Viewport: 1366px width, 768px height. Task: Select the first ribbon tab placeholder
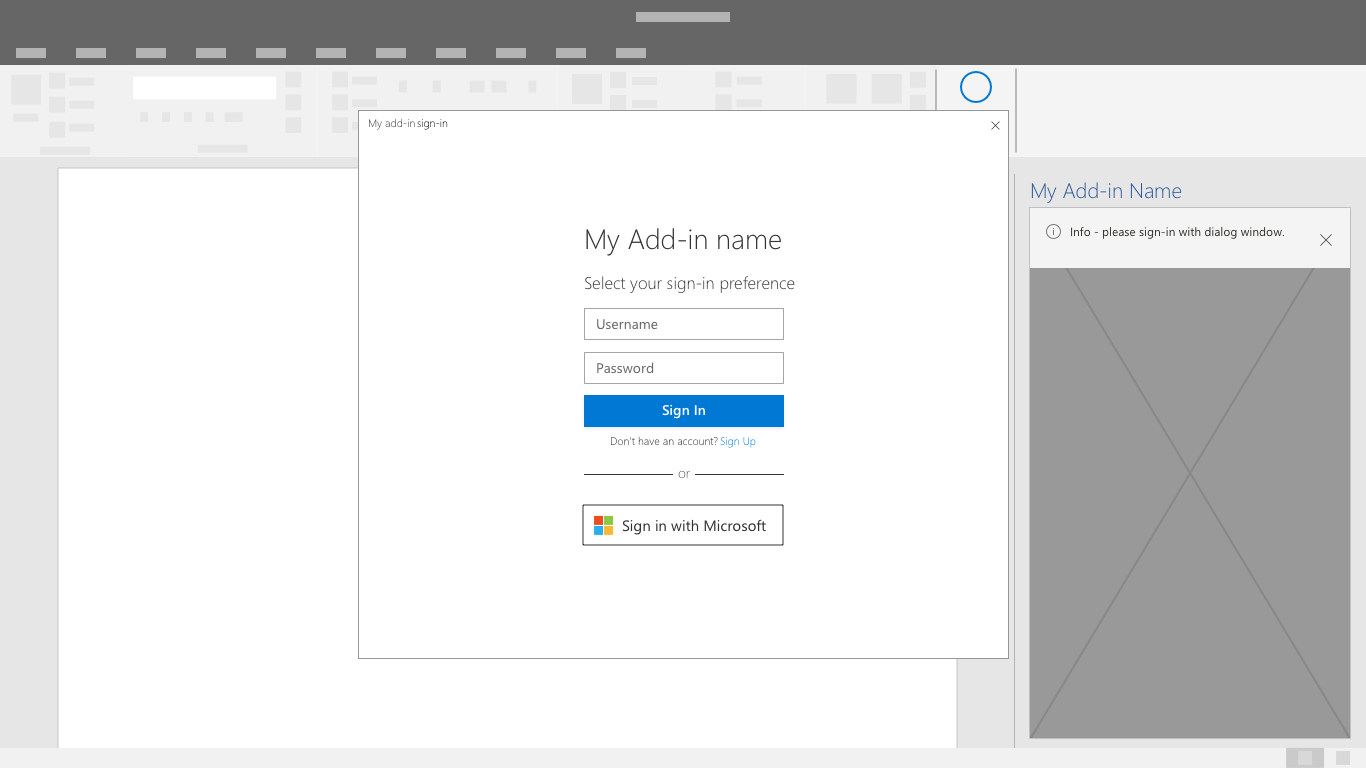point(31,53)
